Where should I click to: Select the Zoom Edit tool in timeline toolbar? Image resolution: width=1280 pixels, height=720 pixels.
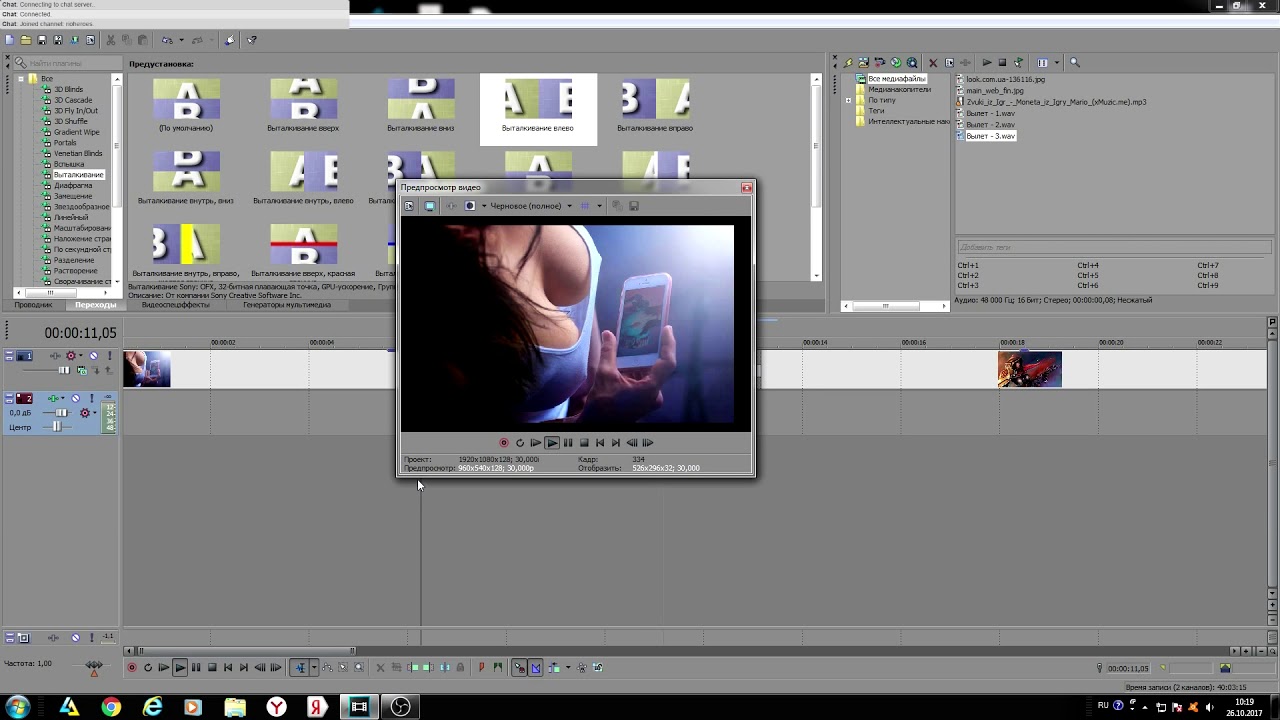click(359, 668)
